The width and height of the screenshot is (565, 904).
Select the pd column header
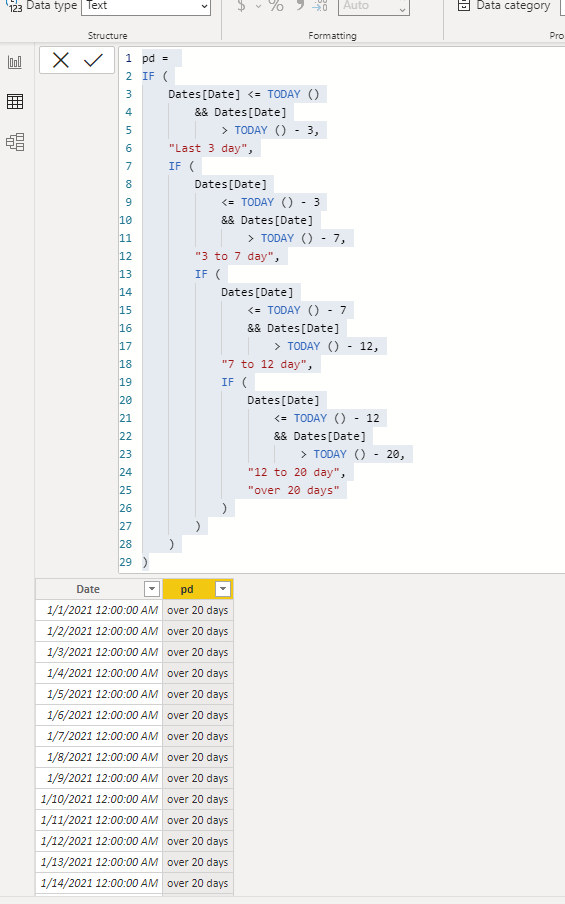(x=187, y=589)
